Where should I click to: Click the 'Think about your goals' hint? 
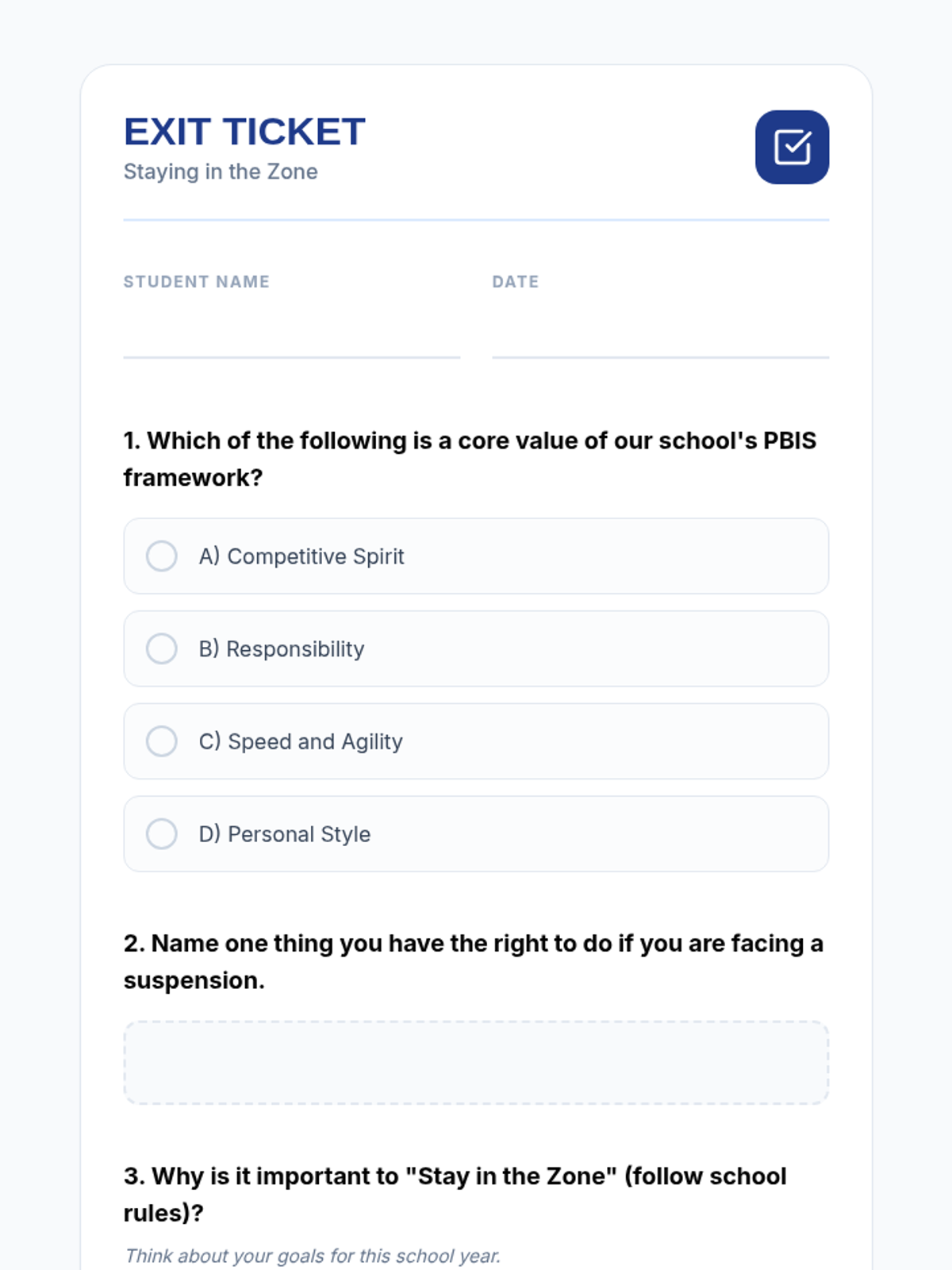click(313, 1256)
